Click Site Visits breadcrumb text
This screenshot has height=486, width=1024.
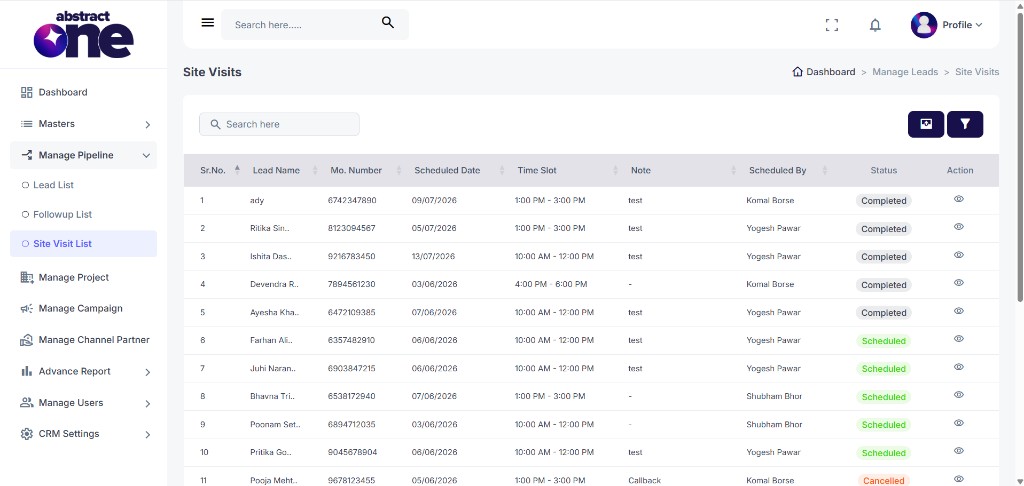point(977,72)
